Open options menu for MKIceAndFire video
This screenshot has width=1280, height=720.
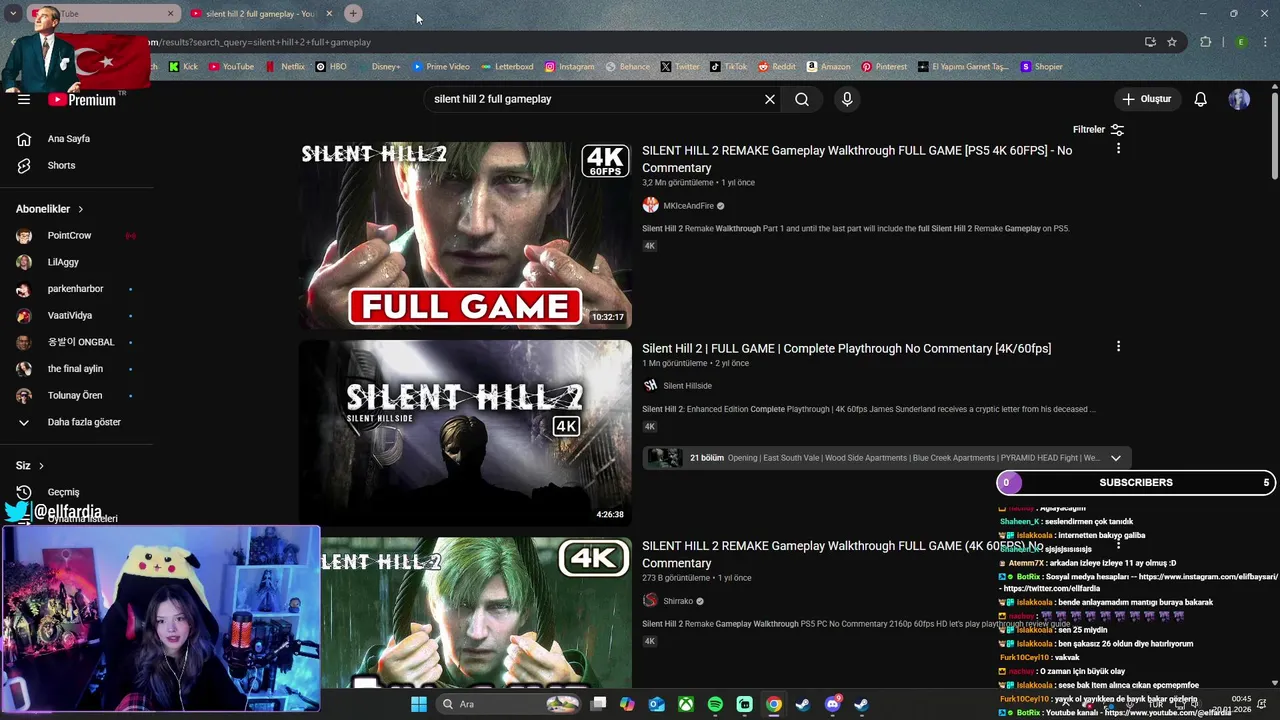pyautogui.click(x=1118, y=148)
